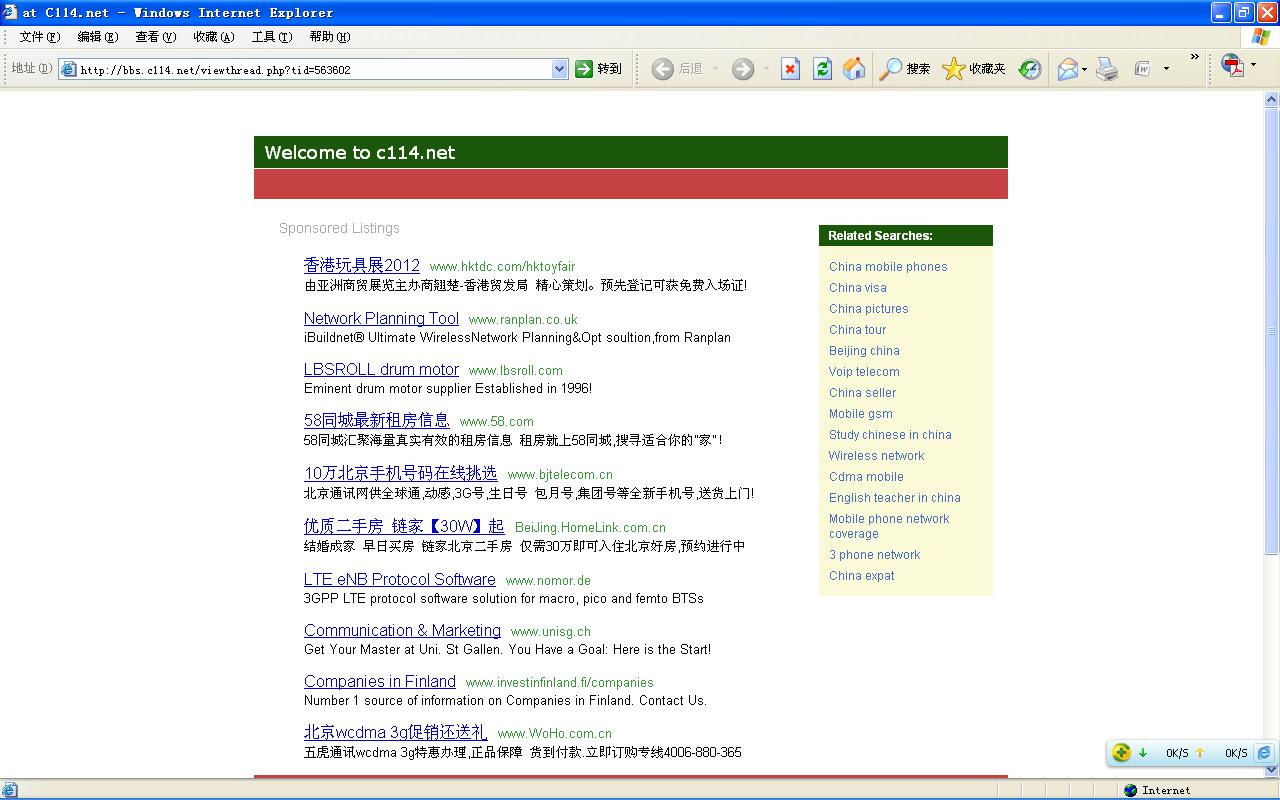The height and width of the screenshot is (800, 1280).
Task: Open Search (搜索) magnifier in toolbar
Action: [904, 69]
